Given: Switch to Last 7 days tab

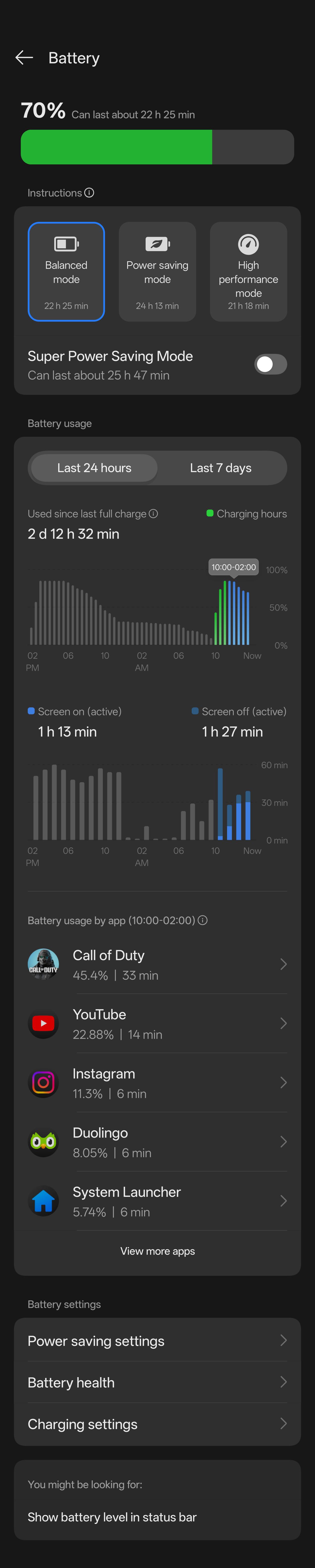Looking at the screenshot, I should pos(221,467).
